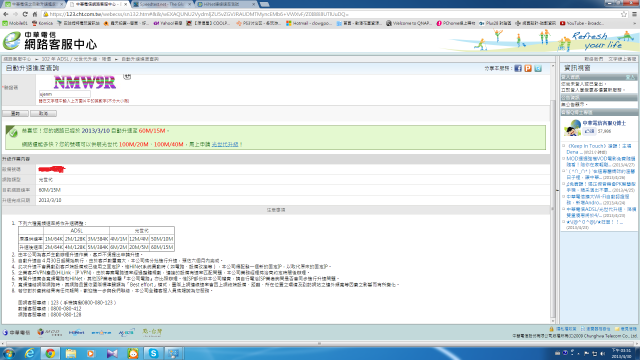
Task: Click the Chunghwa Telecom e-logo
Action: pyautogui.click(x=12, y=41)
